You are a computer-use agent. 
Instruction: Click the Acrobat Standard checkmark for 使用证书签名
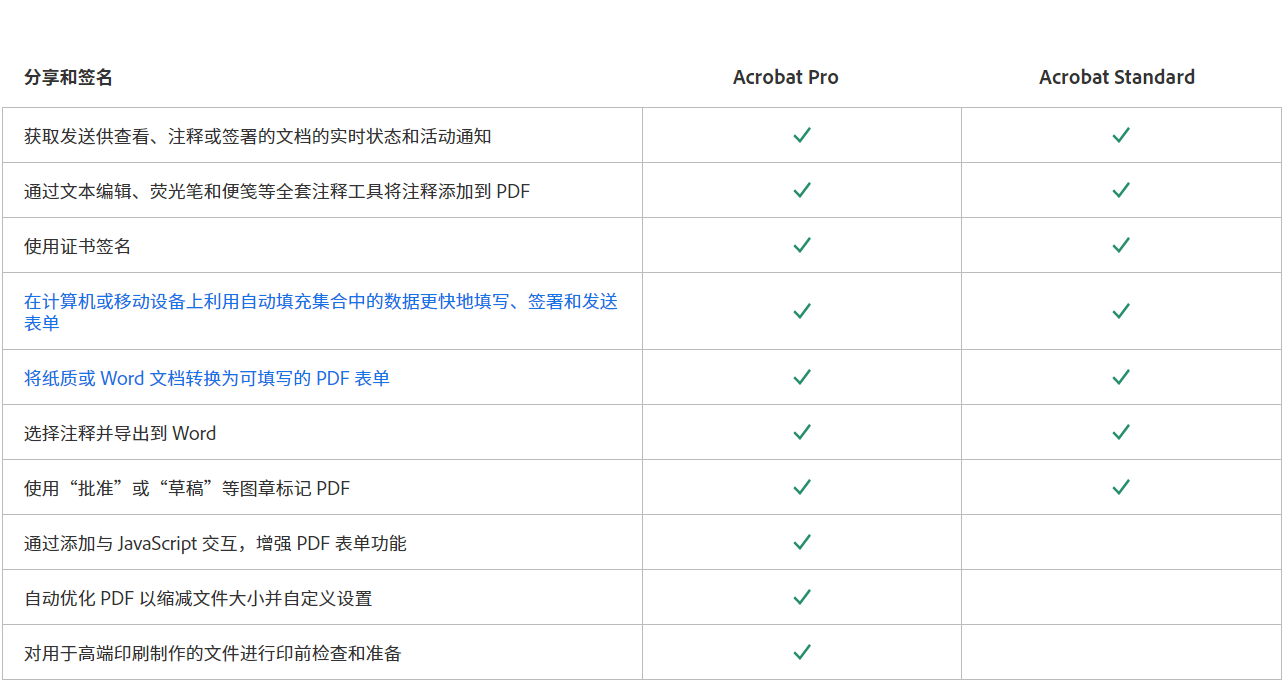point(1121,245)
